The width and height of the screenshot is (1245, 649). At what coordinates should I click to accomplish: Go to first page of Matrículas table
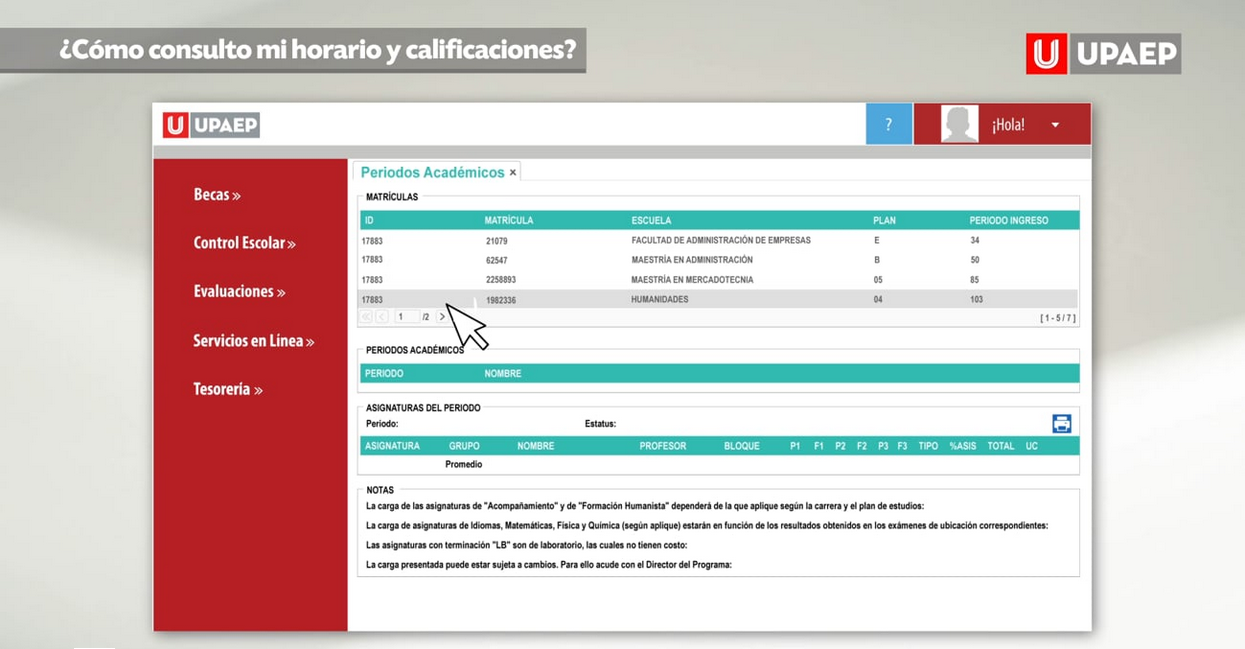coord(366,317)
